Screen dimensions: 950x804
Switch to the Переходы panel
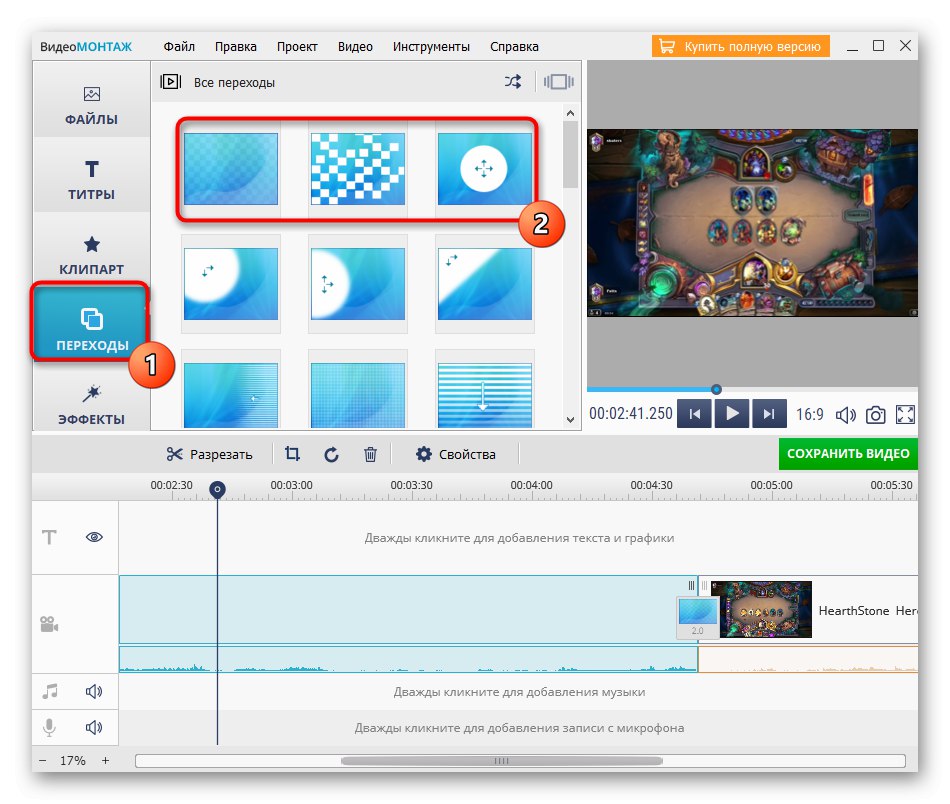(90, 322)
